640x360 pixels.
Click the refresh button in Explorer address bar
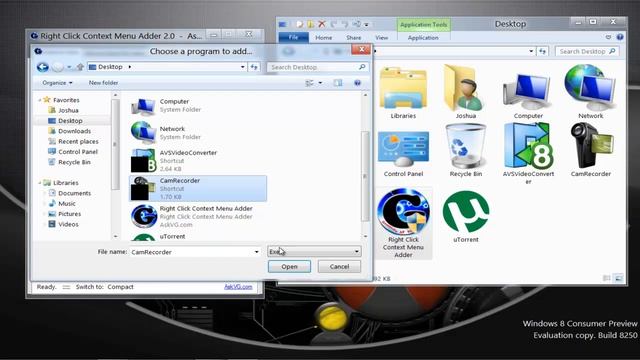point(542,51)
